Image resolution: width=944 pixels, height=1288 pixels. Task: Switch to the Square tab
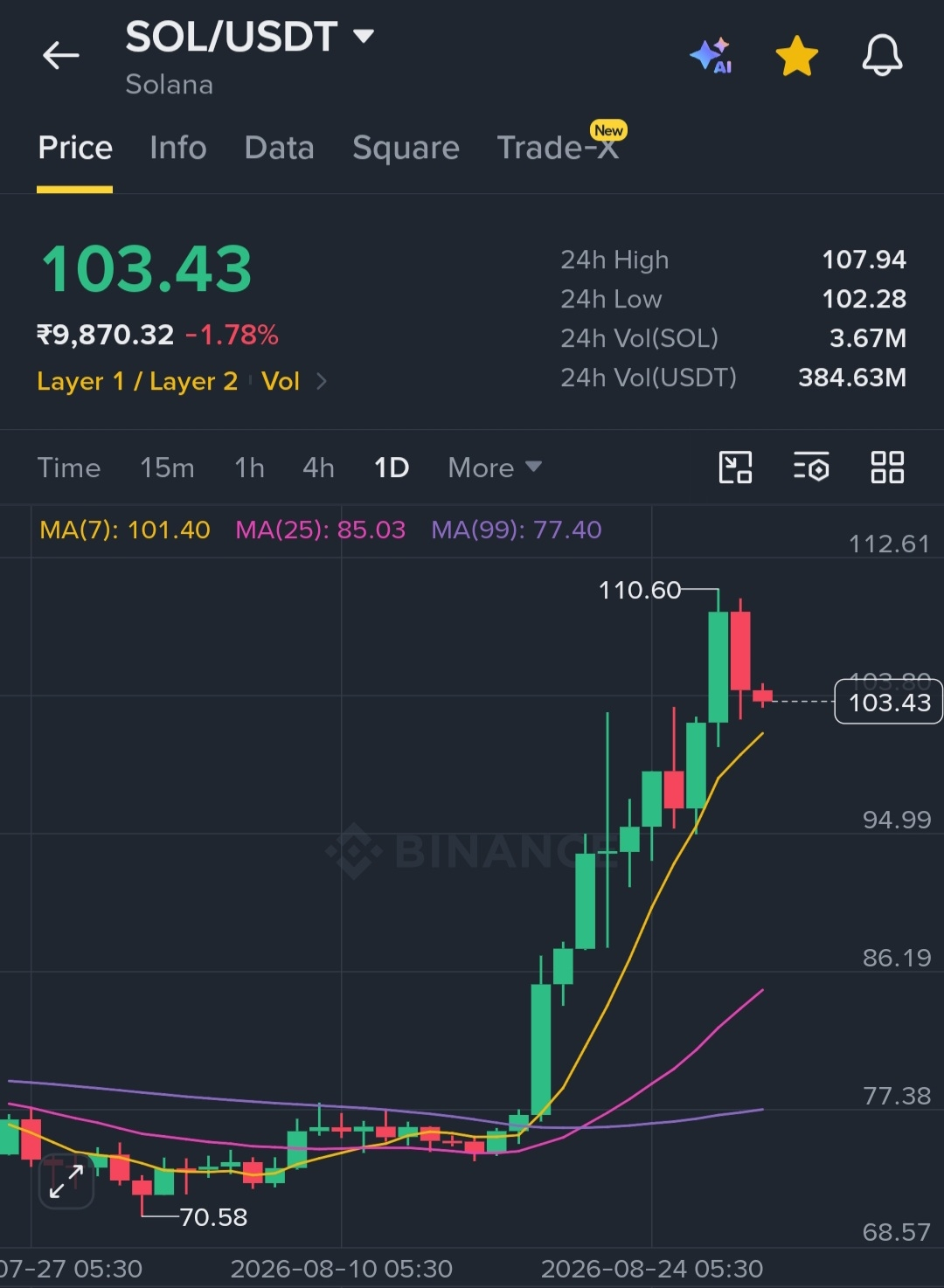(x=406, y=148)
